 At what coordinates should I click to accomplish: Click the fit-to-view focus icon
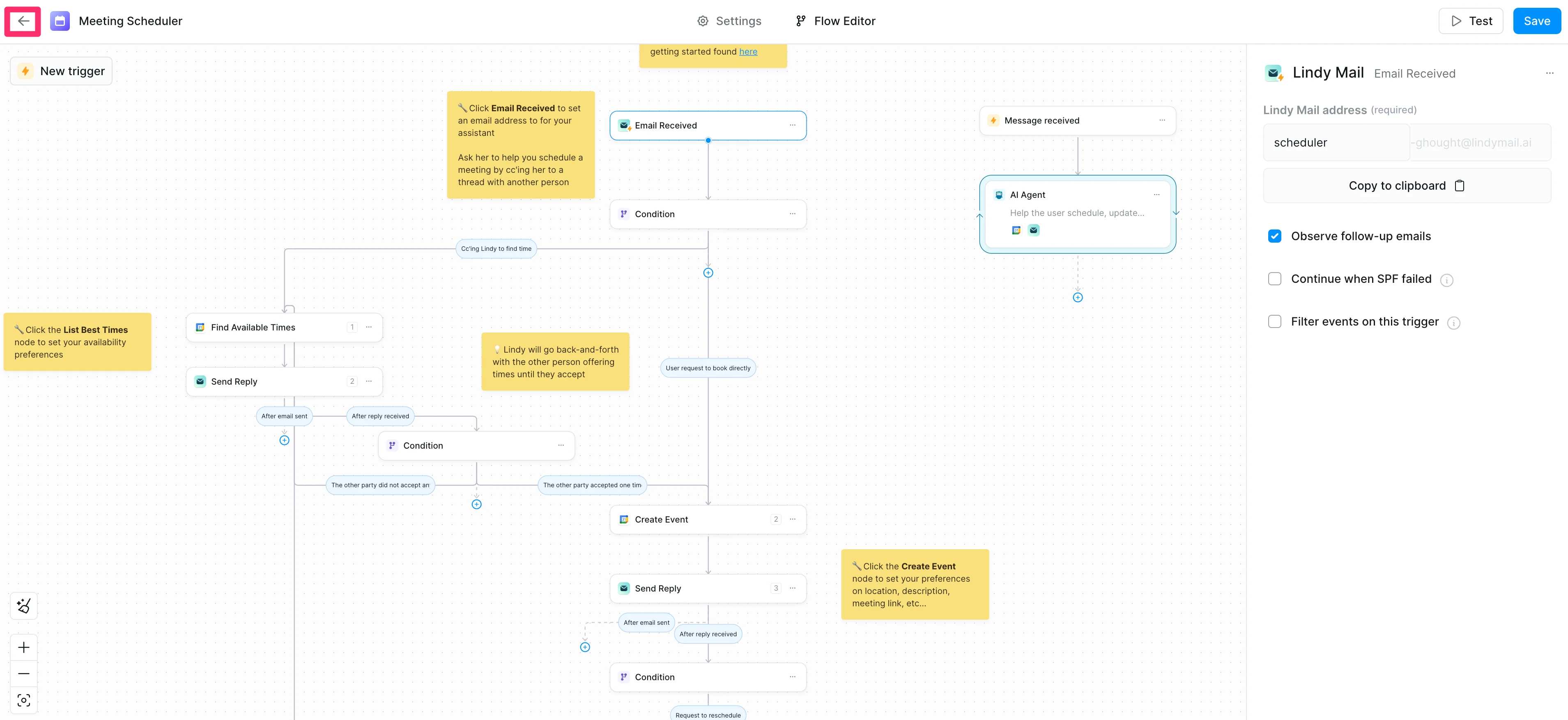click(x=24, y=700)
